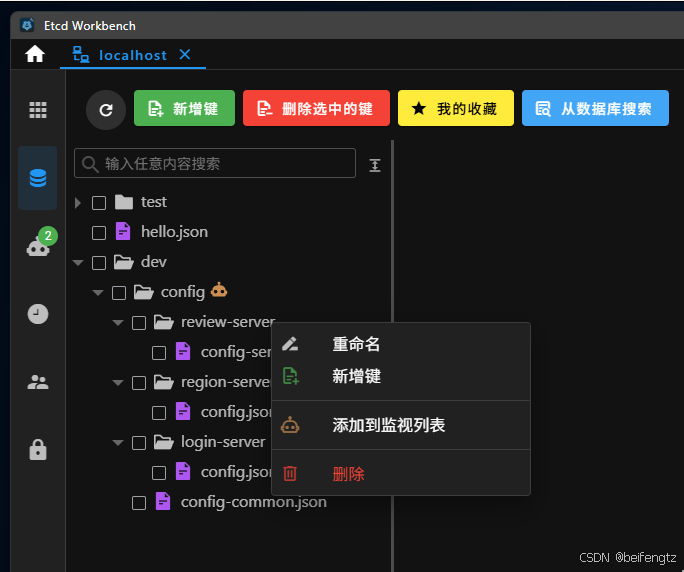The image size is (684, 572).
Task: Check the checkbox under login-server for config.json
Action: 159,473
